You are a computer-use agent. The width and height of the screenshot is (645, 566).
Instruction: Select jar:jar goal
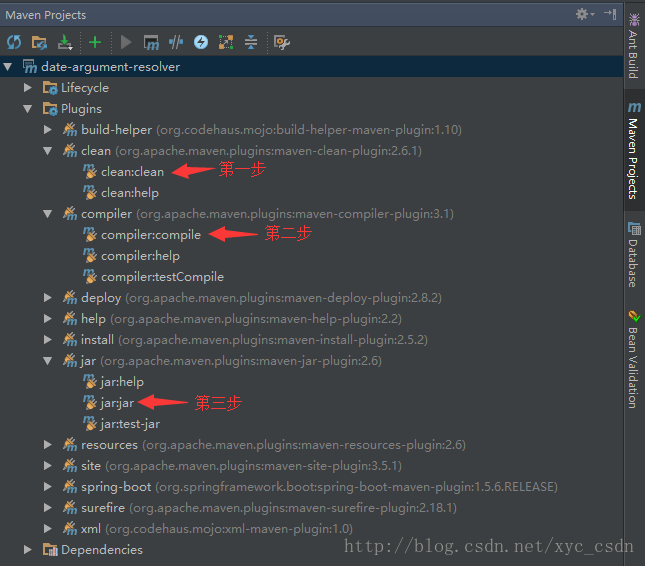coord(117,403)
